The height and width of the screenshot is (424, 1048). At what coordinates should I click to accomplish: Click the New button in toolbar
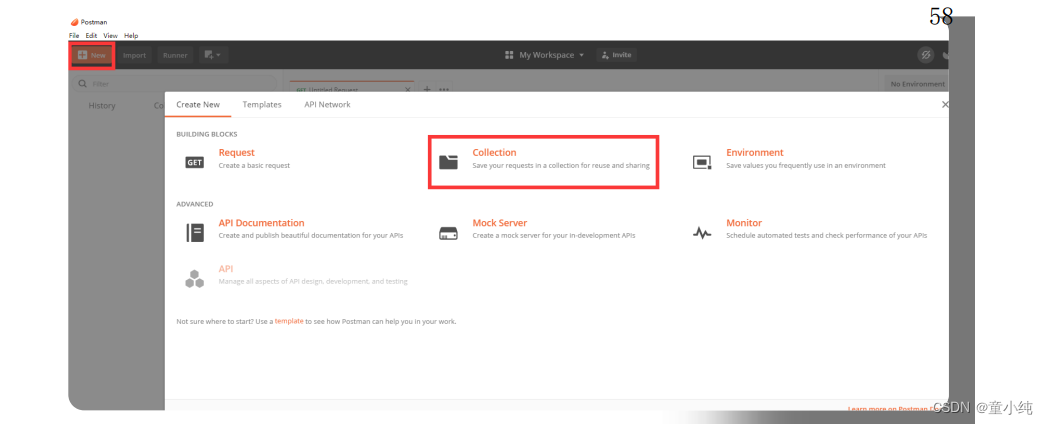92,55
